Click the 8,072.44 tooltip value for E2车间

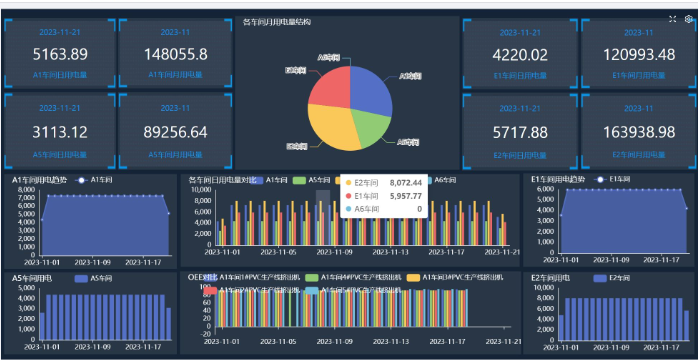406,182
